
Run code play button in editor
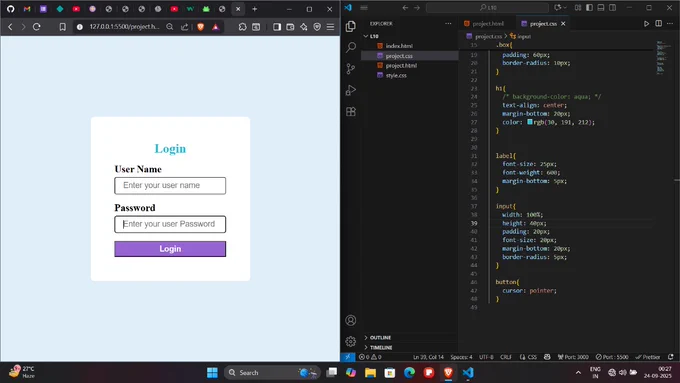(646, 23)
